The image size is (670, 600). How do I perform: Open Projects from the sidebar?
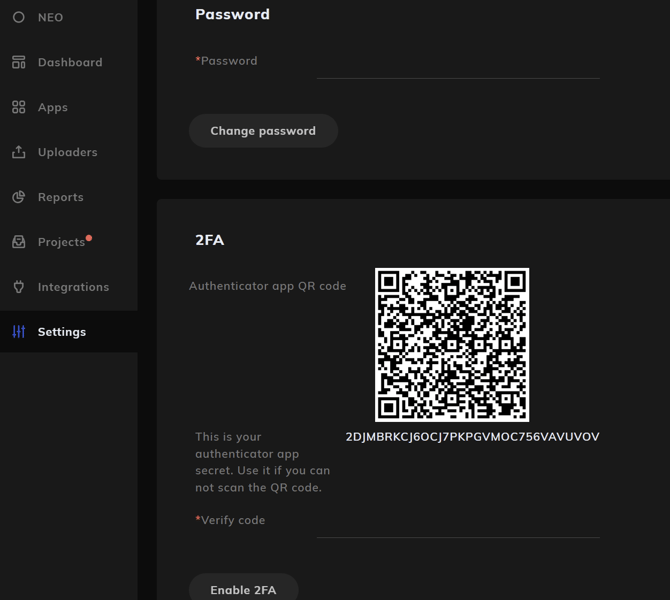[61, 242]
